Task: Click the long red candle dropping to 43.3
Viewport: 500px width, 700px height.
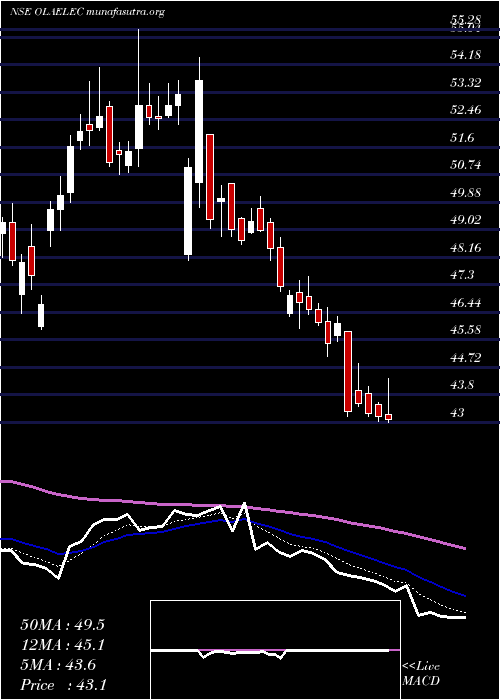Action: pos(348,371)
